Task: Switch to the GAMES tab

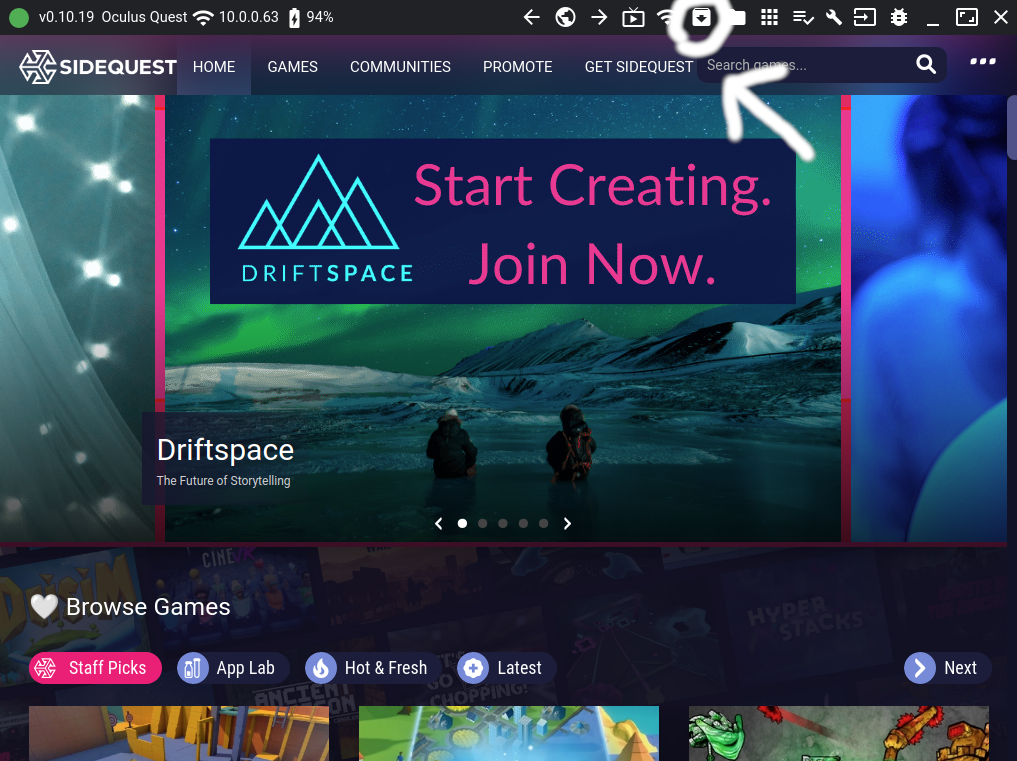Action: pos(292,67)
